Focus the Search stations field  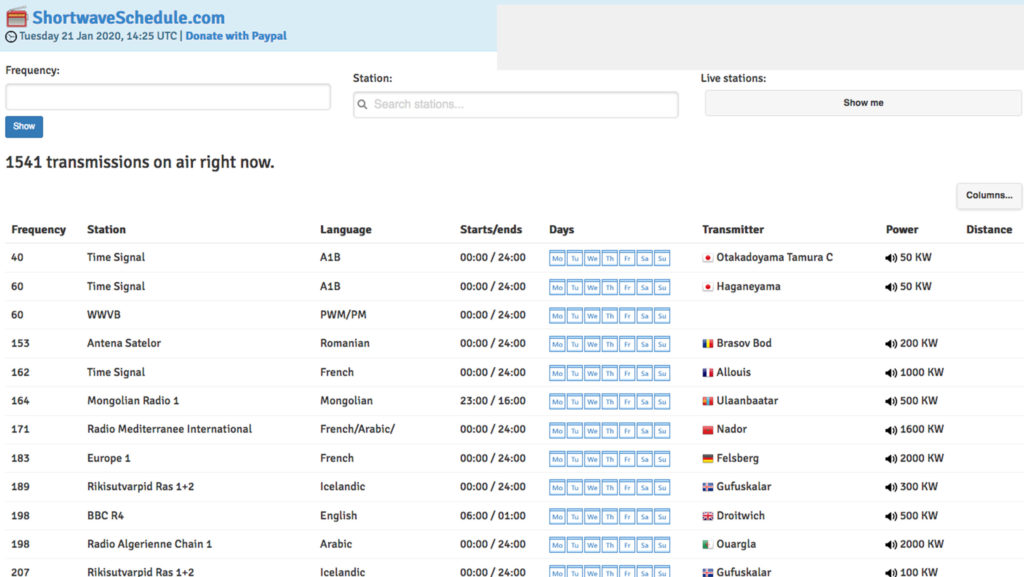515,104
